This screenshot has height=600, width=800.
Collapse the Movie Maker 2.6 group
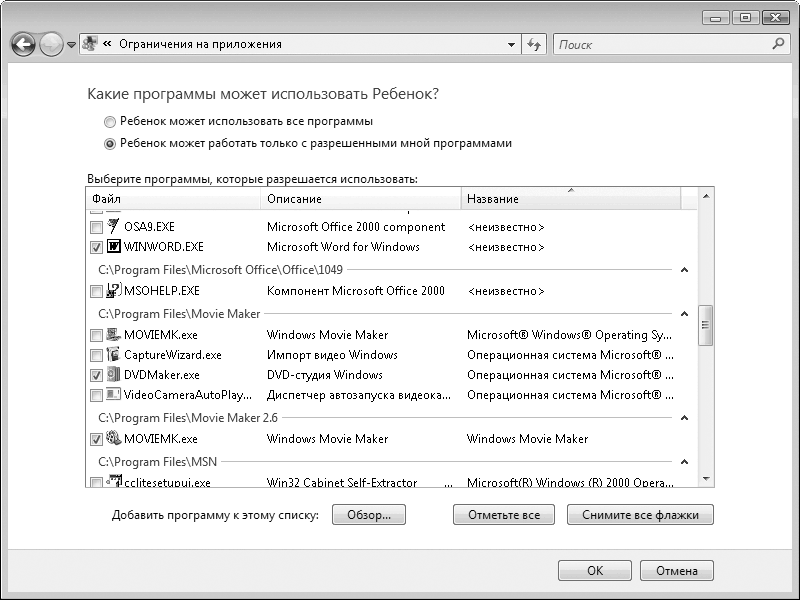685,417
